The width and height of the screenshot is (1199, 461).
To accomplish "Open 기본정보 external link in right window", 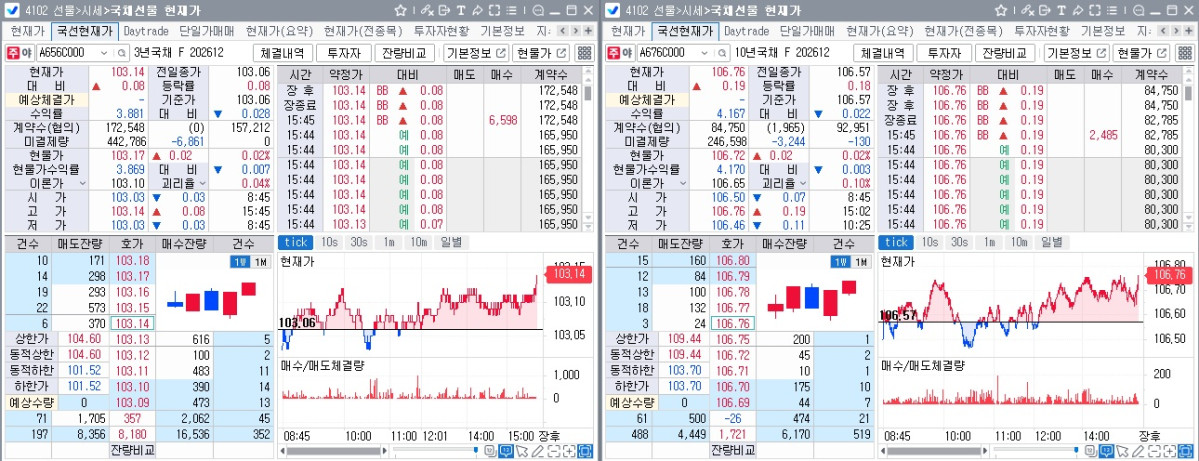I will point(1076,53).
